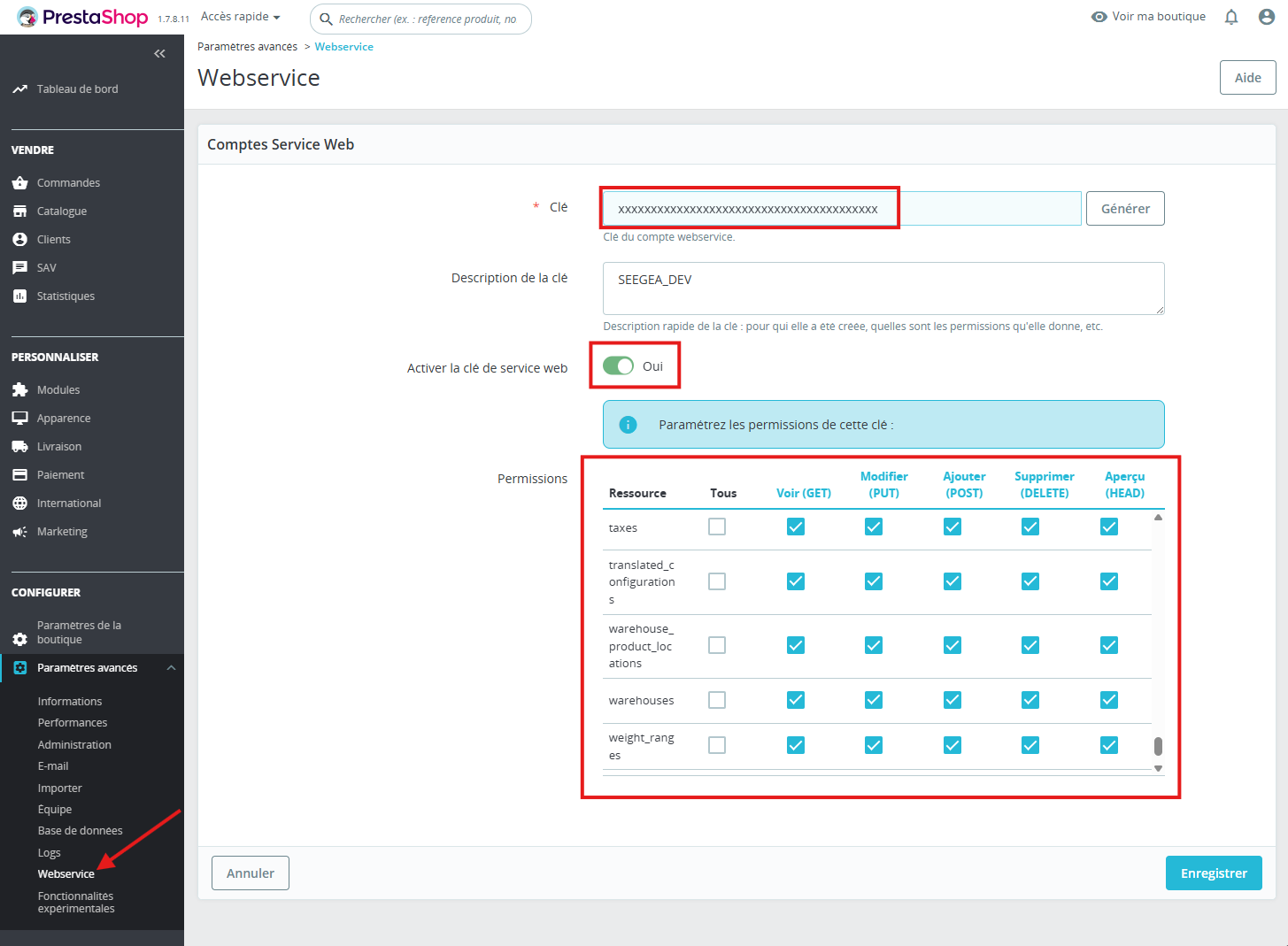
Task: Open the Accès rapide dropdown
Action: 239,16
